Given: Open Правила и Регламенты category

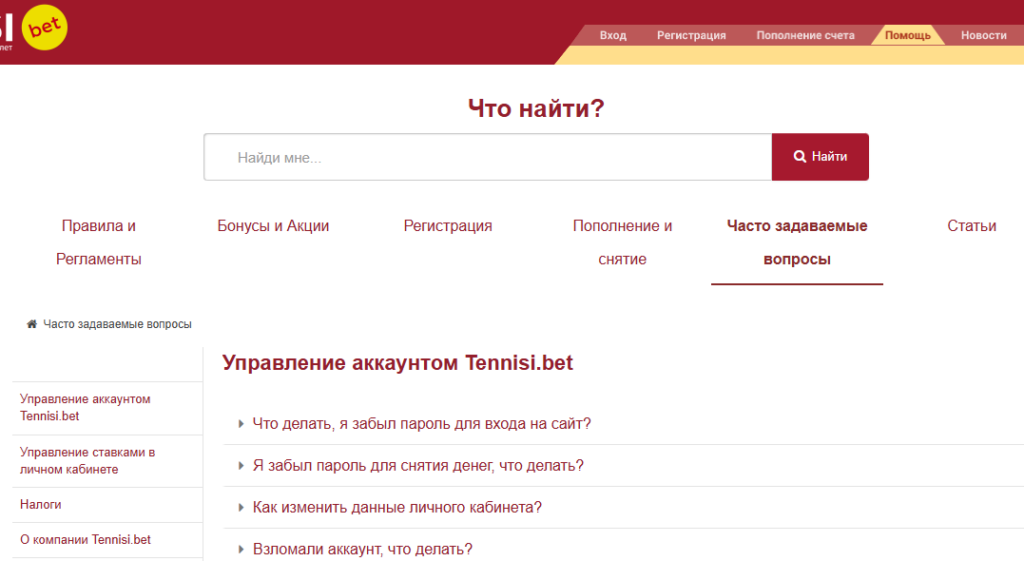Looking at the screenshot, I should [99, 242].
